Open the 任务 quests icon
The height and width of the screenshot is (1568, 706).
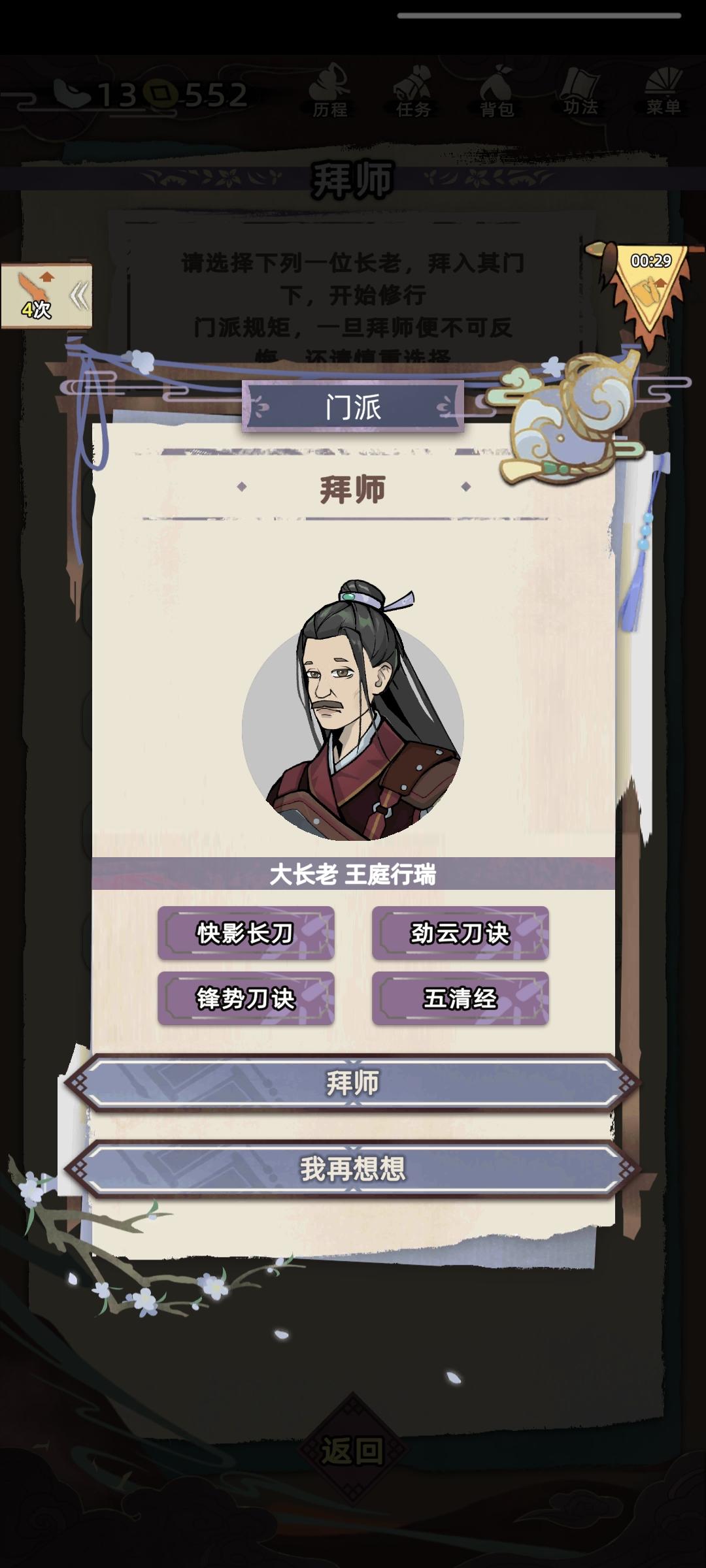pos(413,91)
